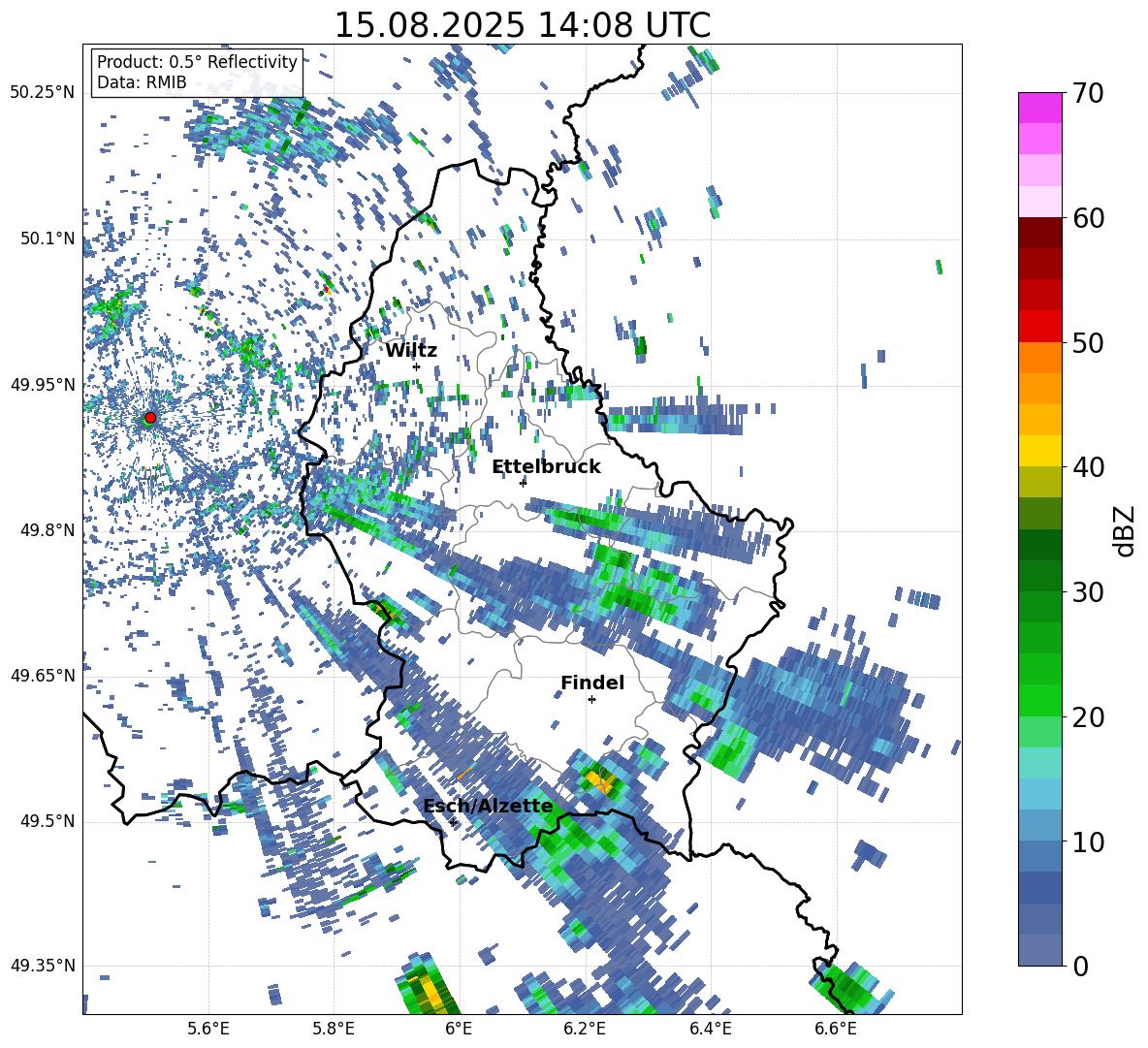The height and width of the screenshot is (1048, 1148).
Task: Pick the orange colorbar segment below 50
Action: (x=1040, y=357)
